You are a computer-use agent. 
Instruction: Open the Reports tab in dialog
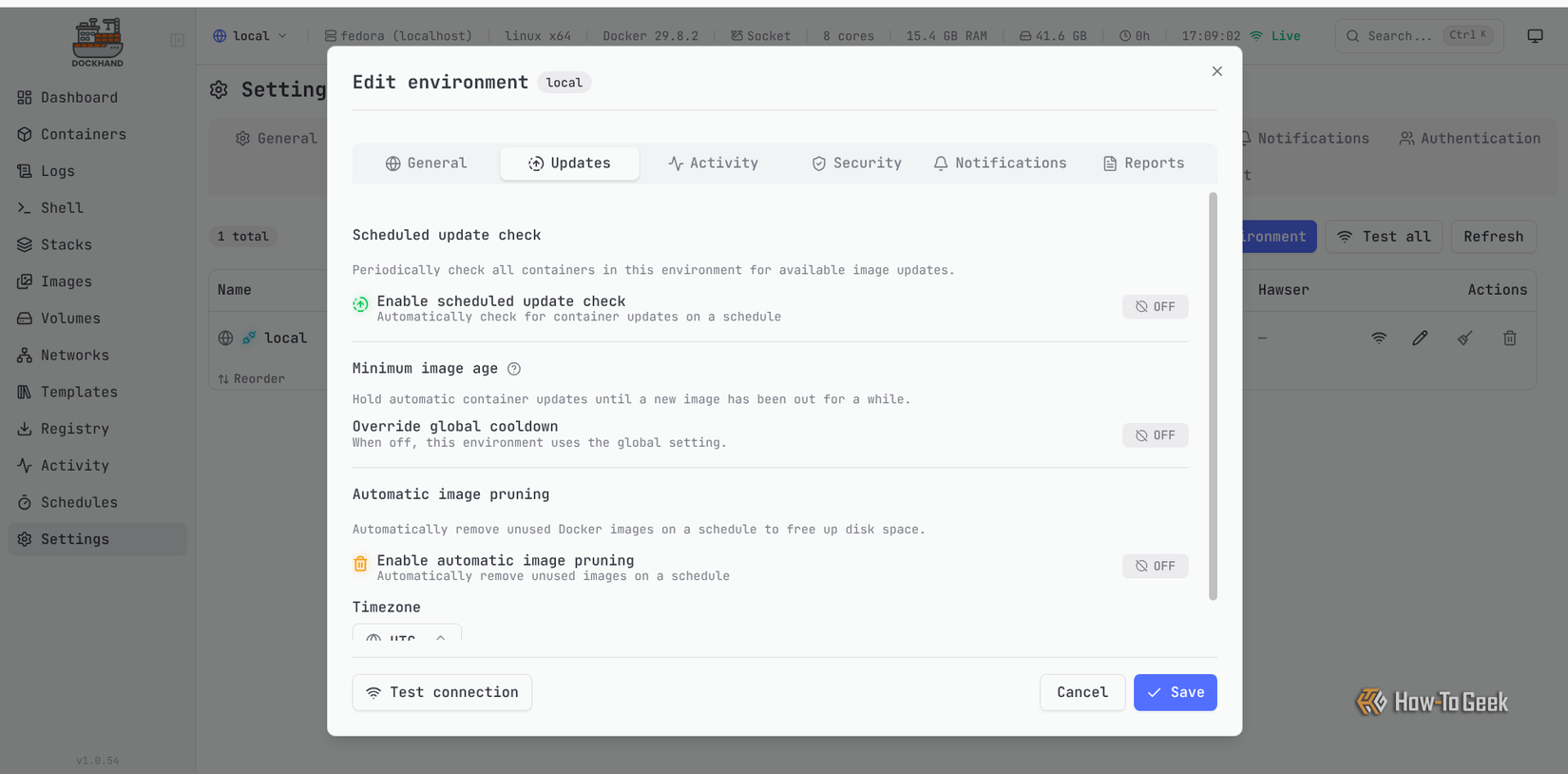click(1143, 164)
